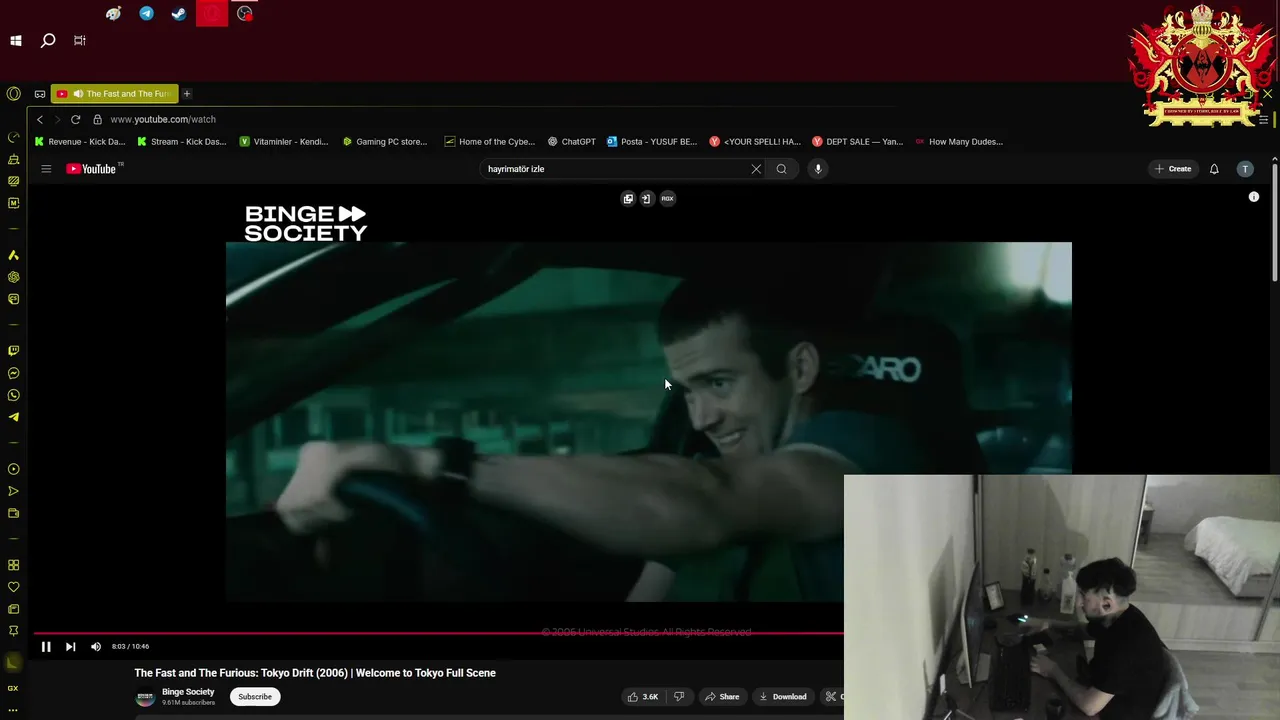Open the Binge Society channel name link

point(188,692)
